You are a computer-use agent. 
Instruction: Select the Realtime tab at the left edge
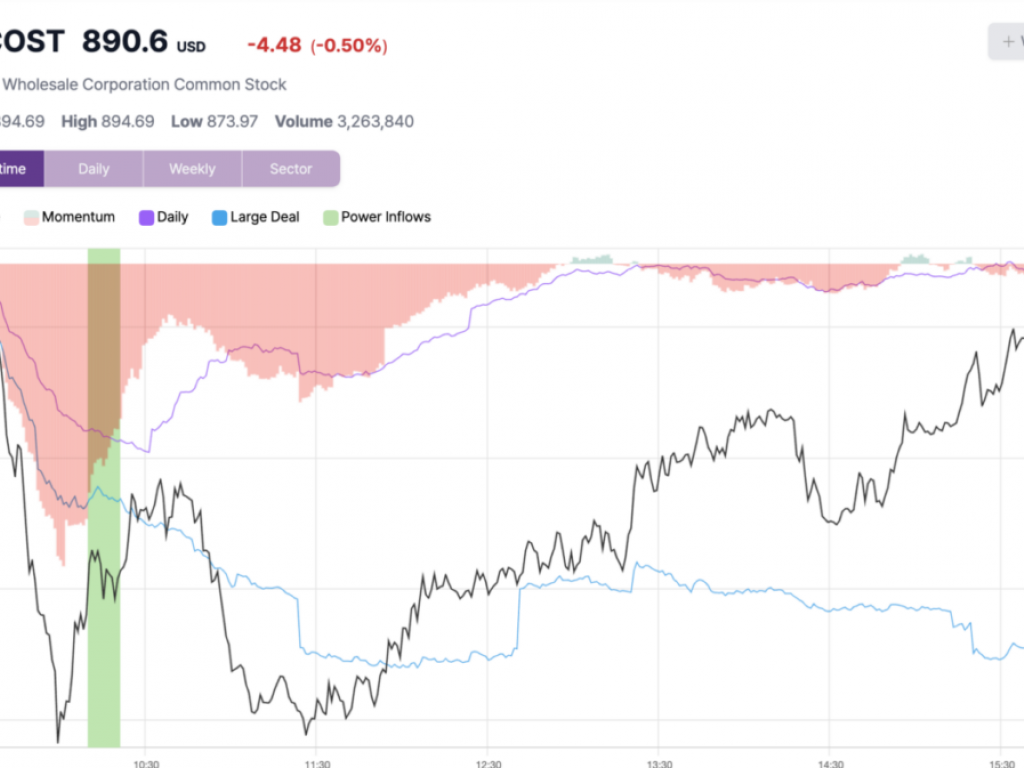[x=20, y=169]
